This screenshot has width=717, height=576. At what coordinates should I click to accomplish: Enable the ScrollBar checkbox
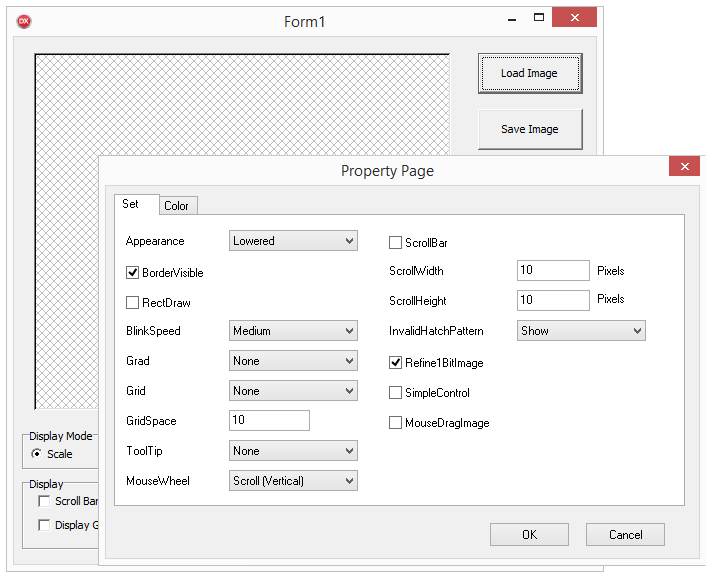click(x=396, y=242)
